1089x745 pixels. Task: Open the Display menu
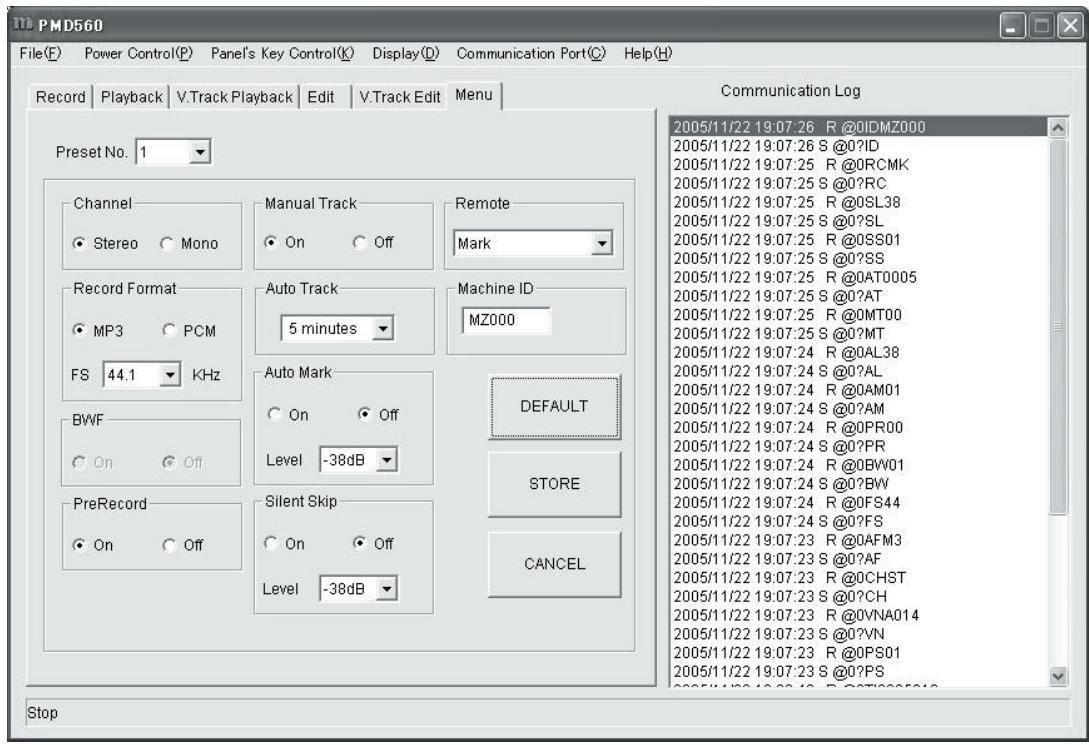[x=406, y=53]
